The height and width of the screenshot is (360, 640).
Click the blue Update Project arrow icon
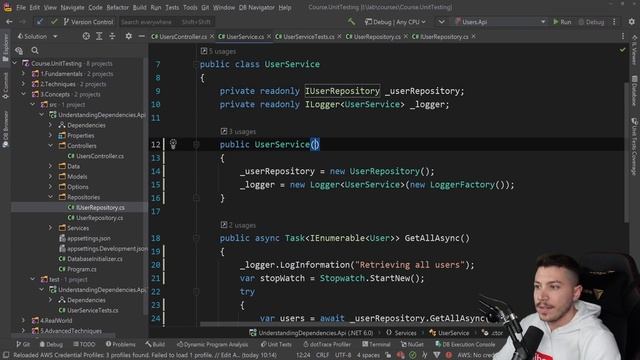click(x=40, y=22)
